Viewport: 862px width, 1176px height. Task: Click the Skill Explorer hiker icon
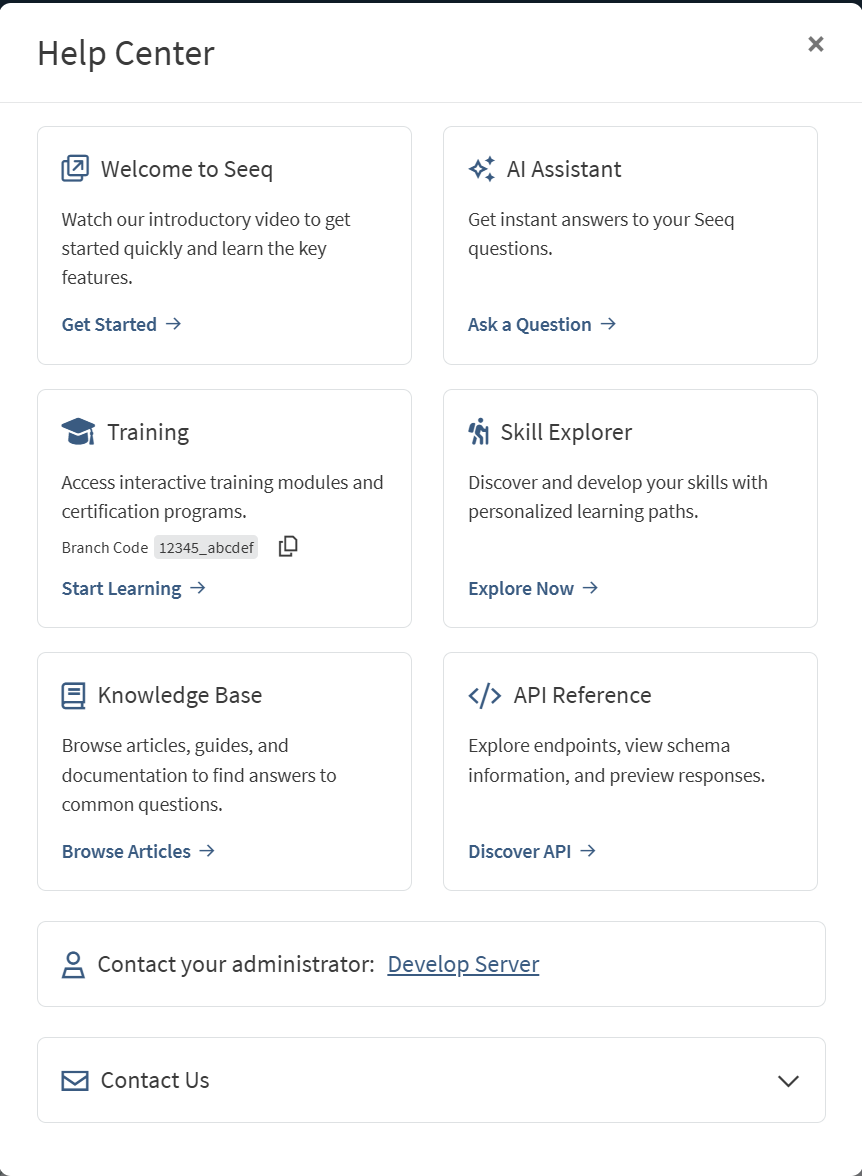478,432
